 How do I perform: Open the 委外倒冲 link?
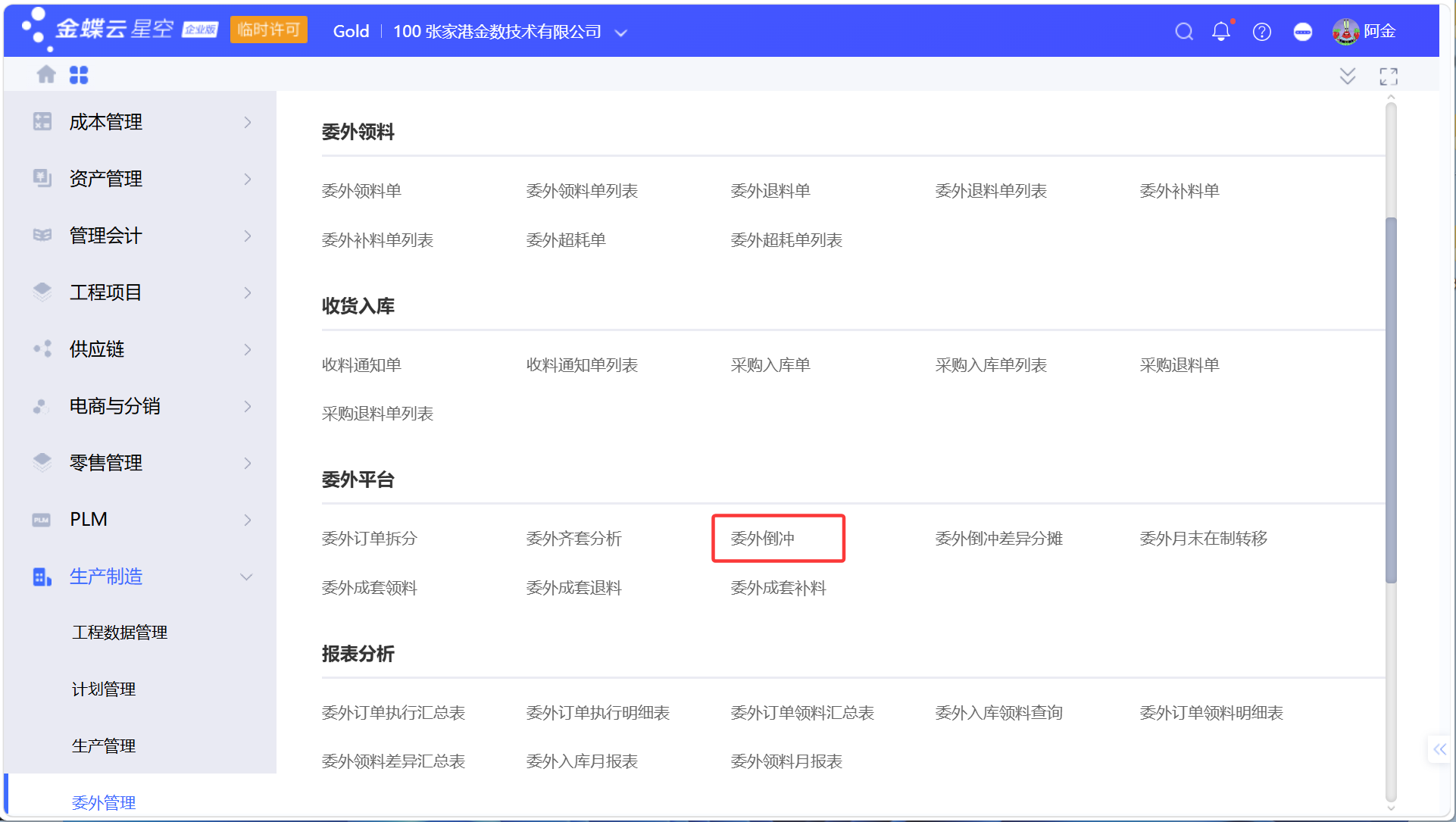[x=762, y=538]
